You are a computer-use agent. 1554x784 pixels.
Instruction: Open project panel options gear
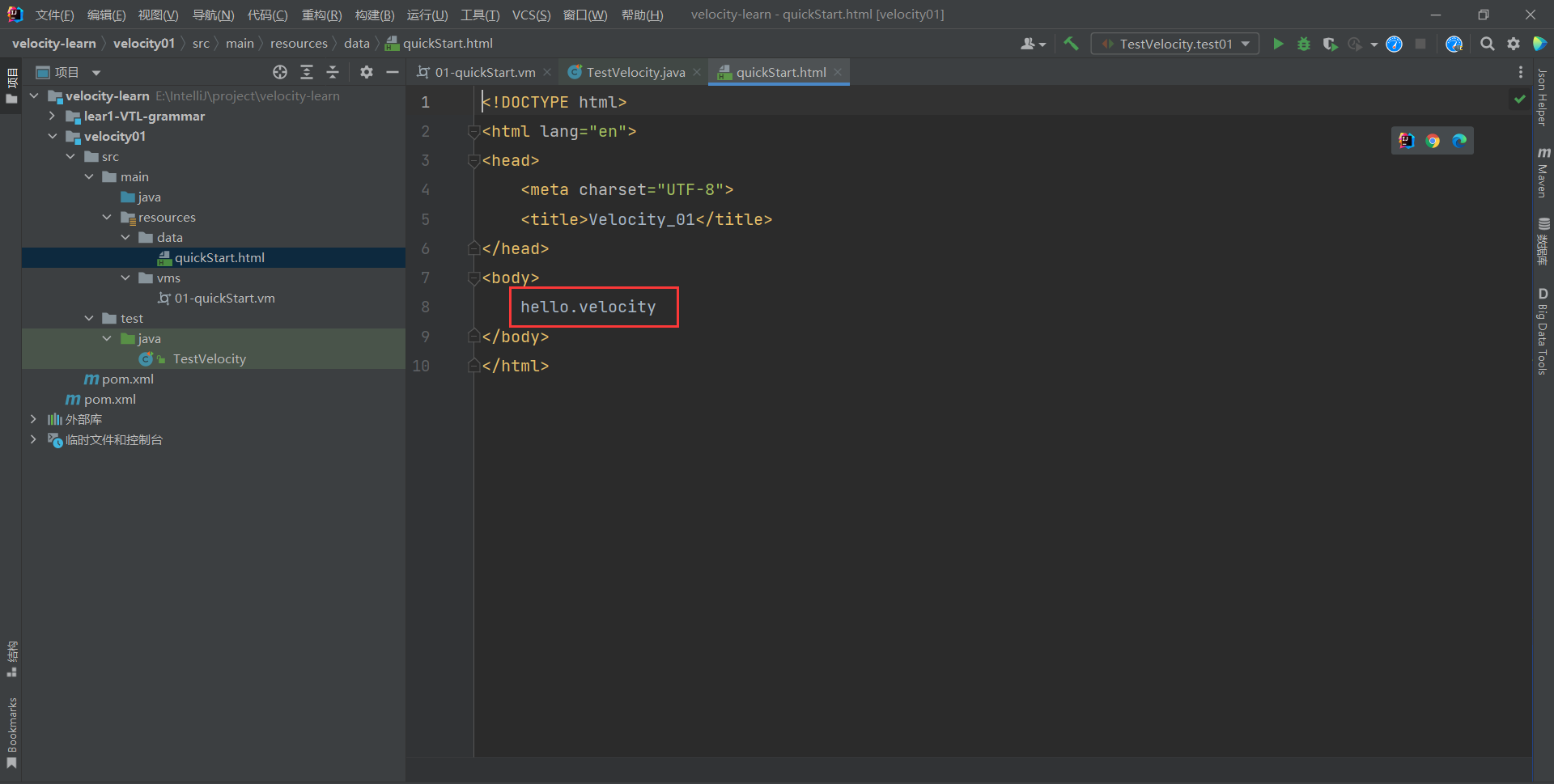[x=367, y=72]
